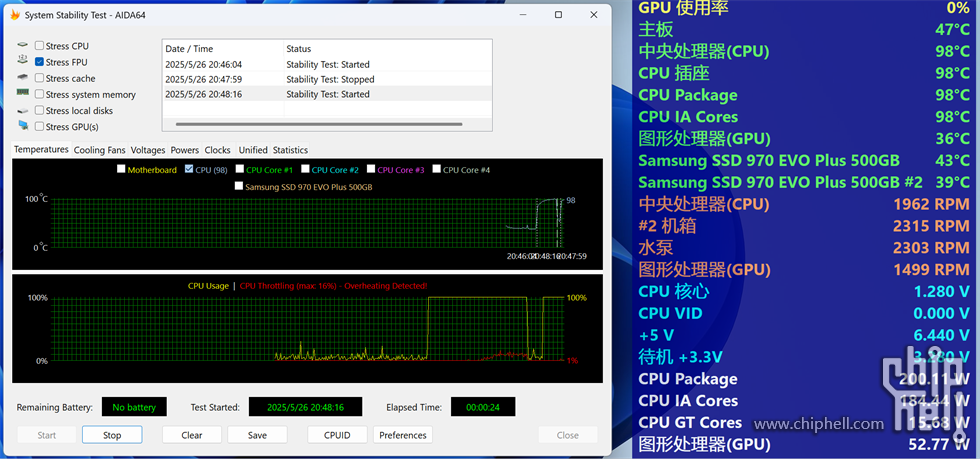Image resolution: width=980 pixels, height=459 pixels.
Task: Click the CPU Throttling overheating warning text
Action: 334,286
